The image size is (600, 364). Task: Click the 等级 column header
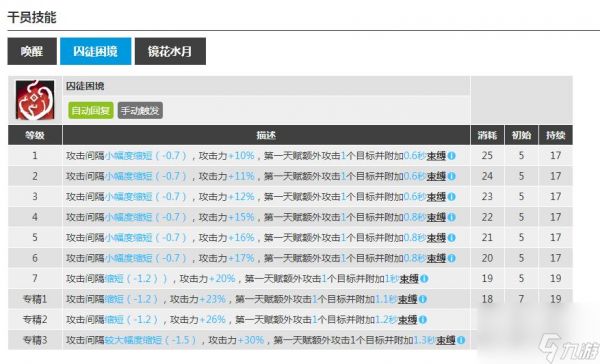(35, 135)
